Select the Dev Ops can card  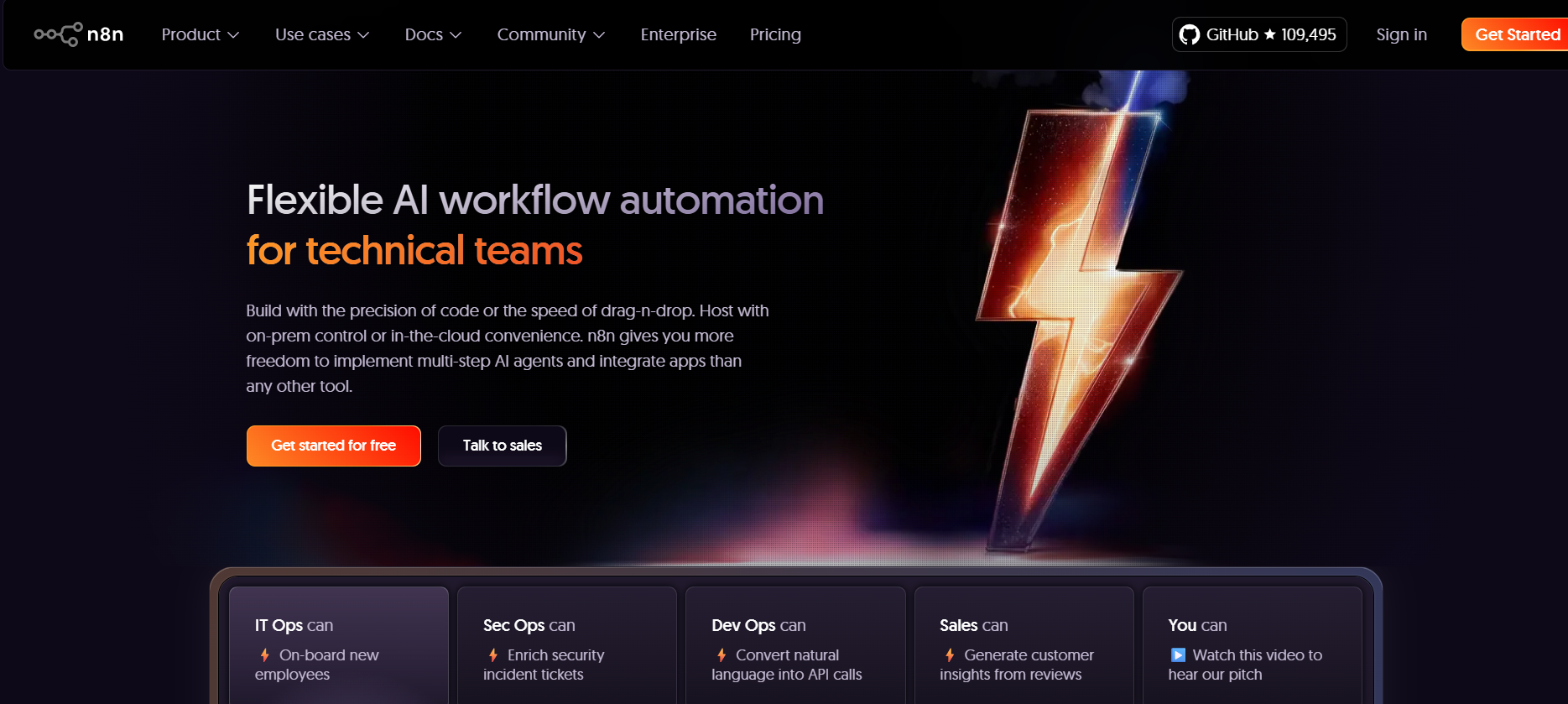(795, 645)
